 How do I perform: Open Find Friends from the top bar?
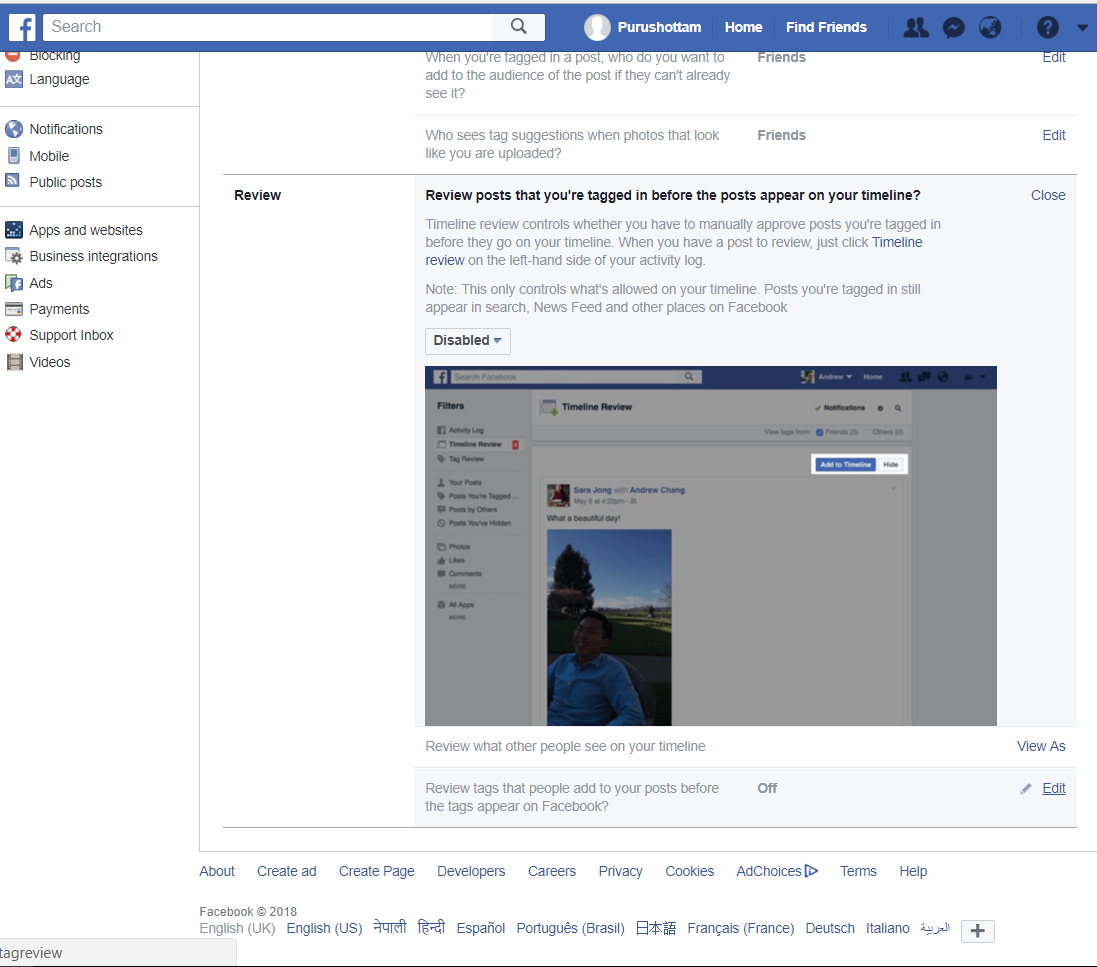(x=826, y=27)
